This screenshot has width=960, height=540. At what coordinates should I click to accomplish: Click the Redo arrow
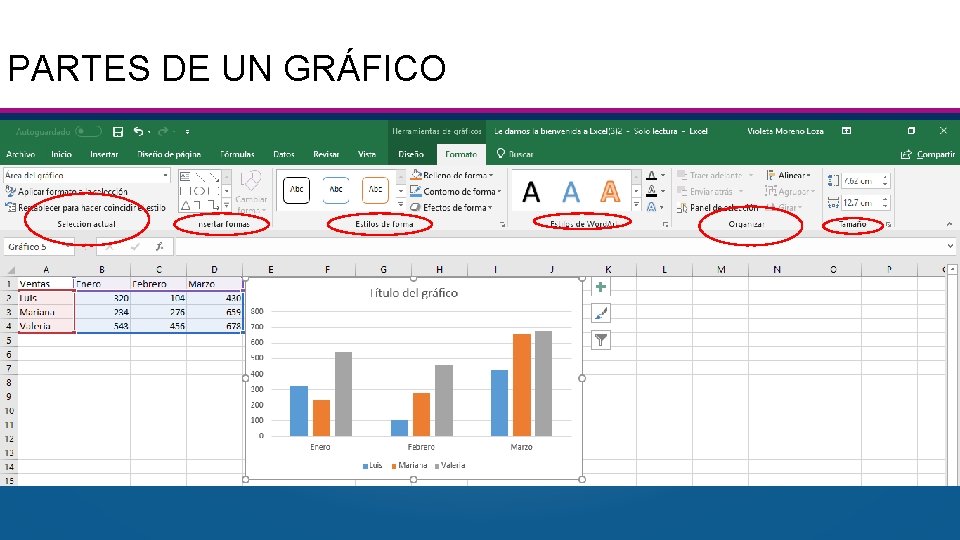163,132
